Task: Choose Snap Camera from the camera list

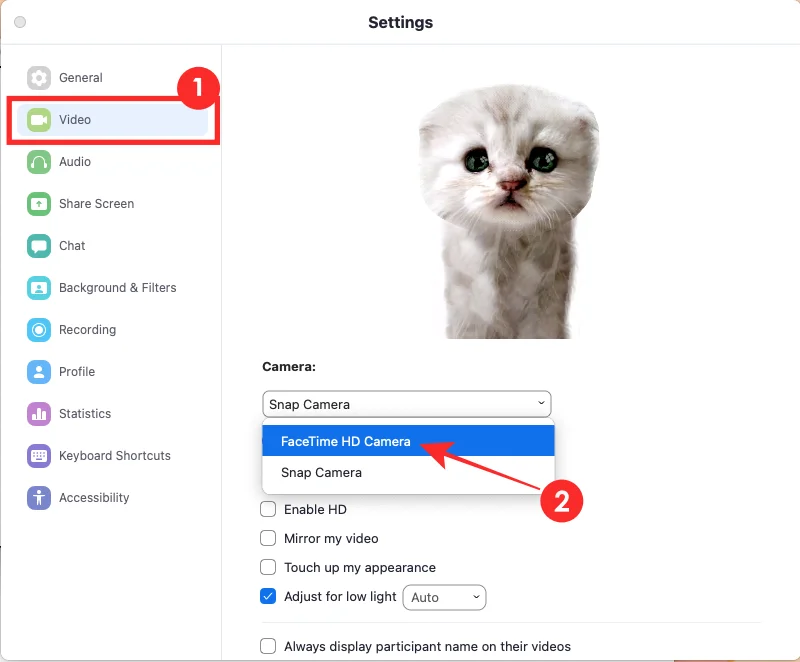Action: coord(320,472)
